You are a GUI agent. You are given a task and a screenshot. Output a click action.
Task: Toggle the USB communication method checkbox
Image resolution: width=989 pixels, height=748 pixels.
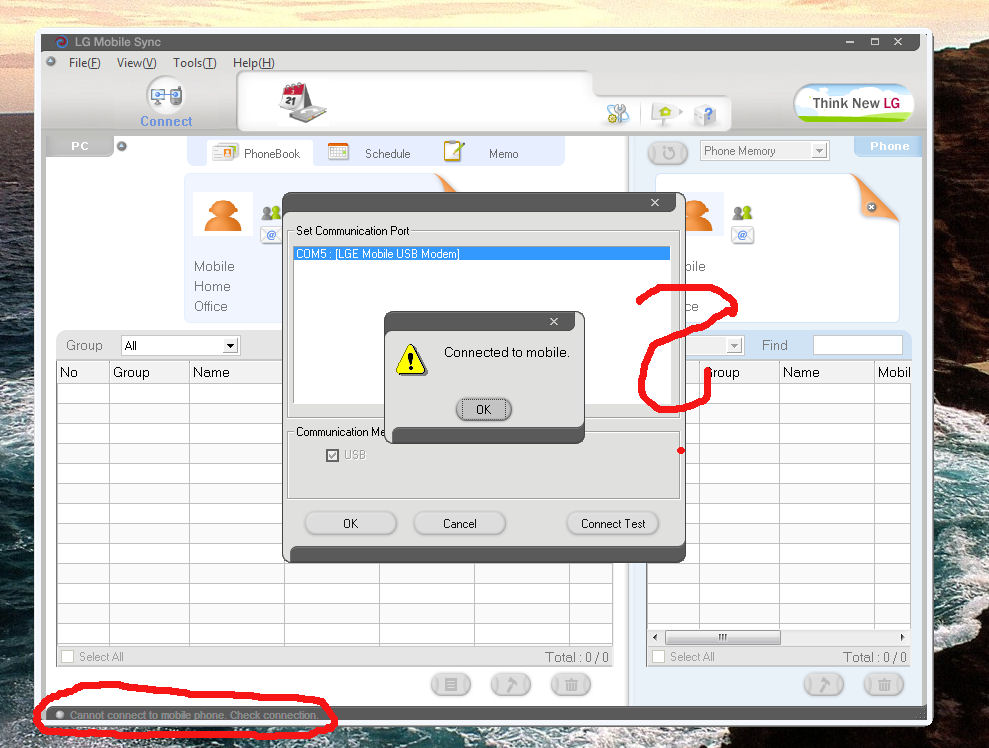click(332, 455)
